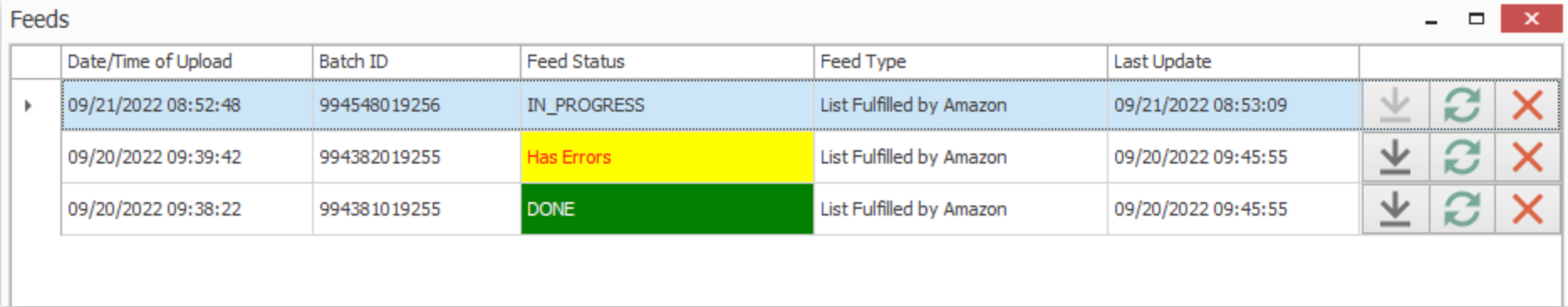The width and height of the screenshot is (1568, 307).
Task: Delete the IN_PROGRESS feed entry
Action: pos(1527,106)
